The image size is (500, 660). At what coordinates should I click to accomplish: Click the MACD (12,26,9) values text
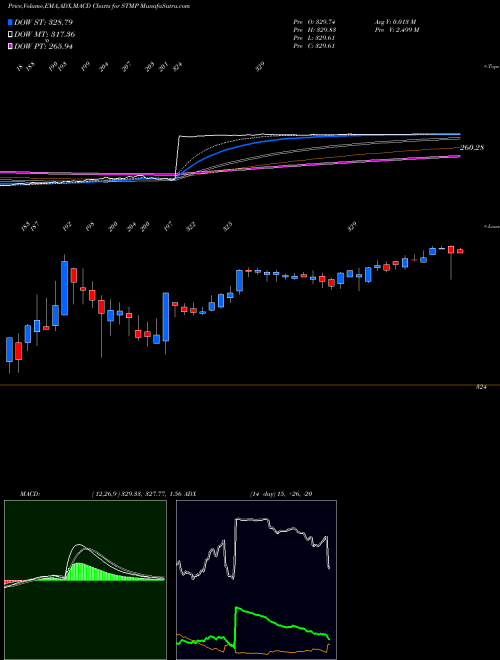[x=136, y=494]
